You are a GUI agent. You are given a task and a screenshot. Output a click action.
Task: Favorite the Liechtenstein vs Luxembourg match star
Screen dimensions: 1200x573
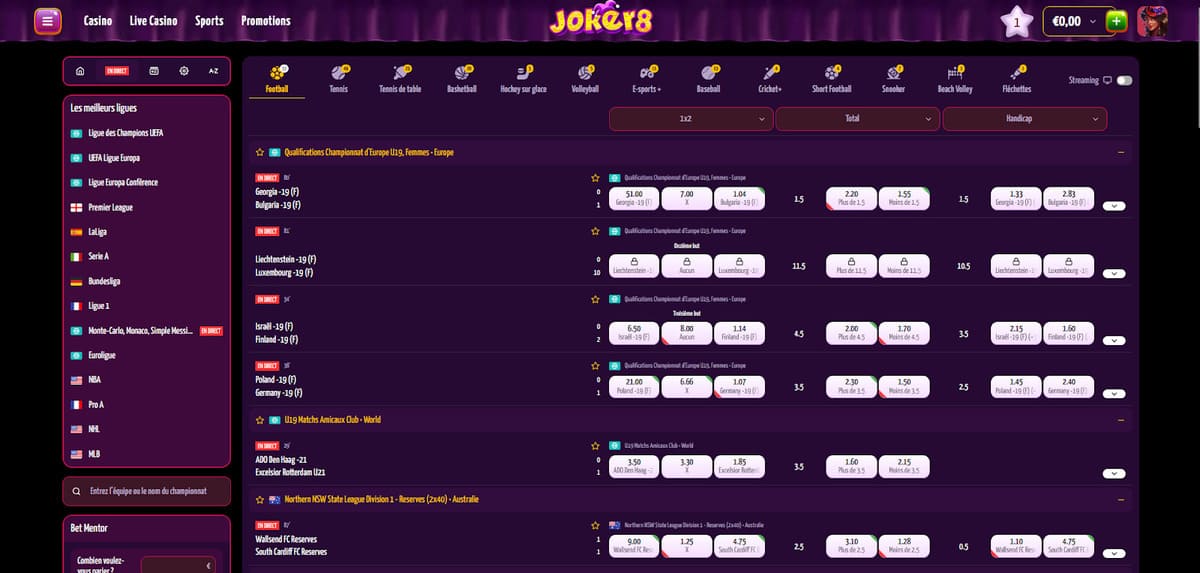[x=596, y=230]
